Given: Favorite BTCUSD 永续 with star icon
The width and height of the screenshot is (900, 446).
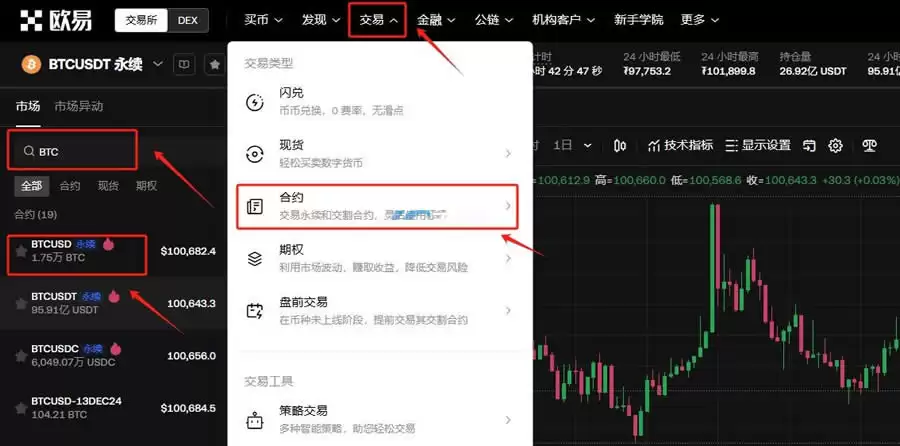Looking at the screenshot, I should tap(21, 251).
